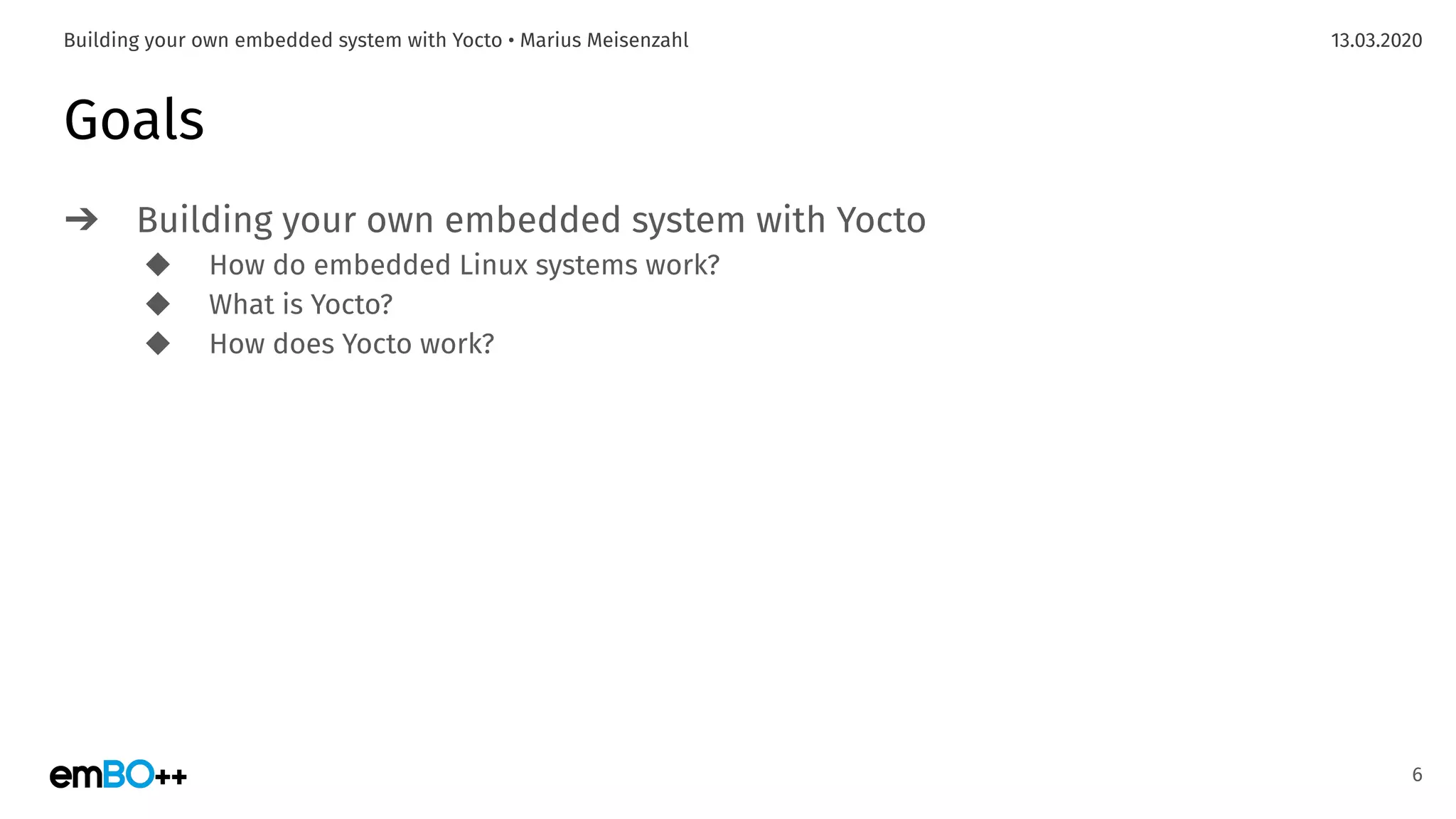
Task: Click the text "How do embedded Linux systems work?"
Action: click(x=464, y=265)
